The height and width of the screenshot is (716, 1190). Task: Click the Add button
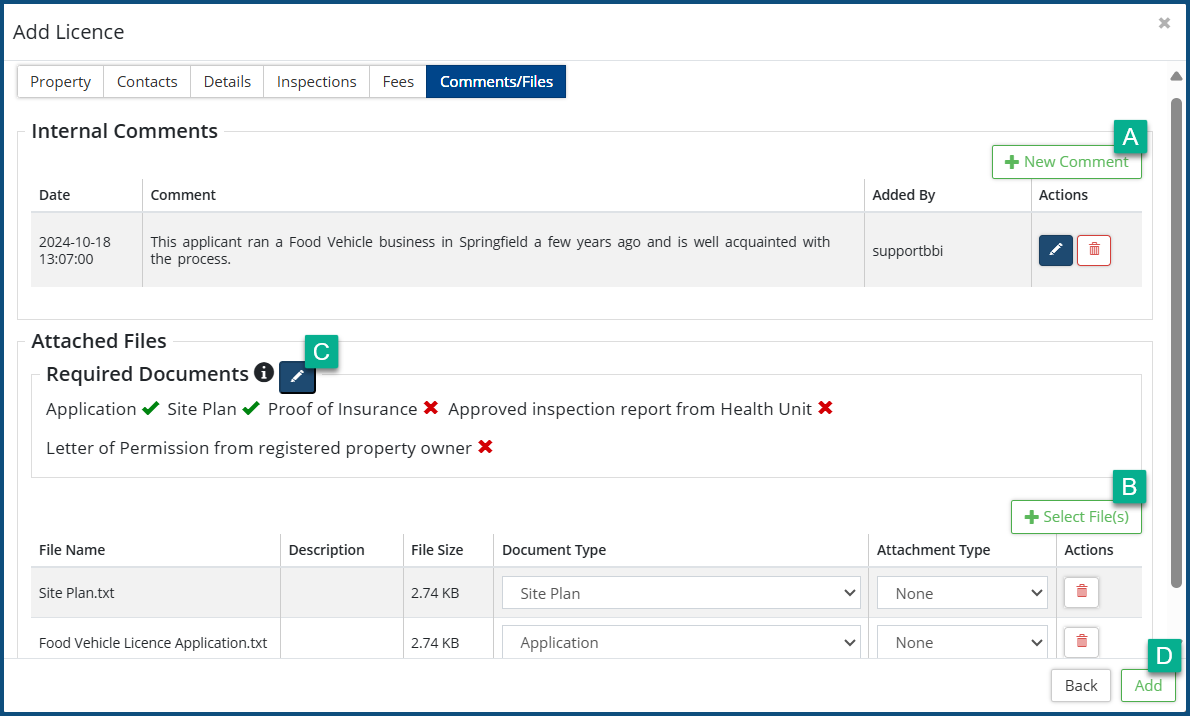(x=1148, y=686)
